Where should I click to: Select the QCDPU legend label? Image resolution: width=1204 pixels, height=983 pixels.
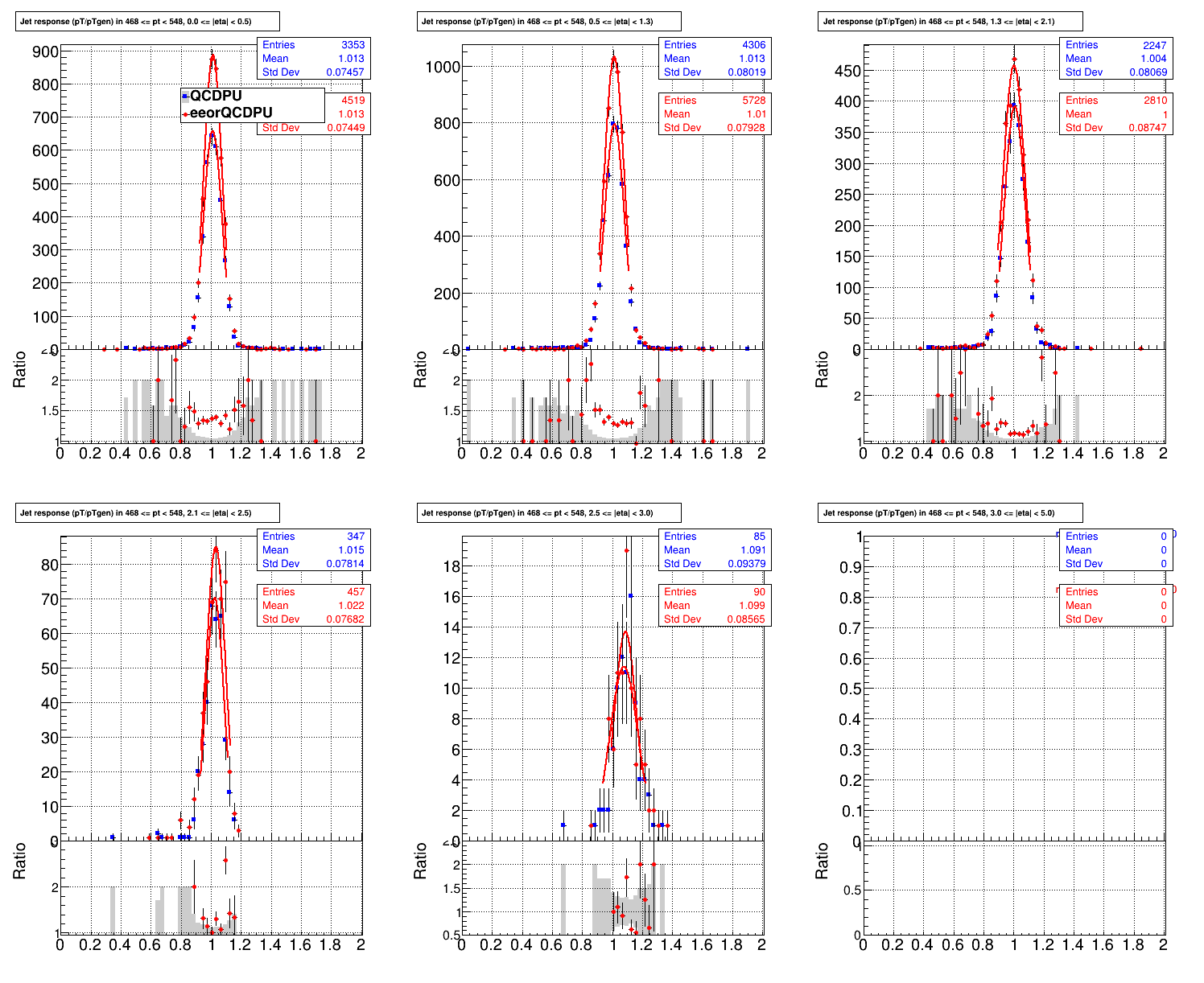pyautogui.click(x=216, y=97)
